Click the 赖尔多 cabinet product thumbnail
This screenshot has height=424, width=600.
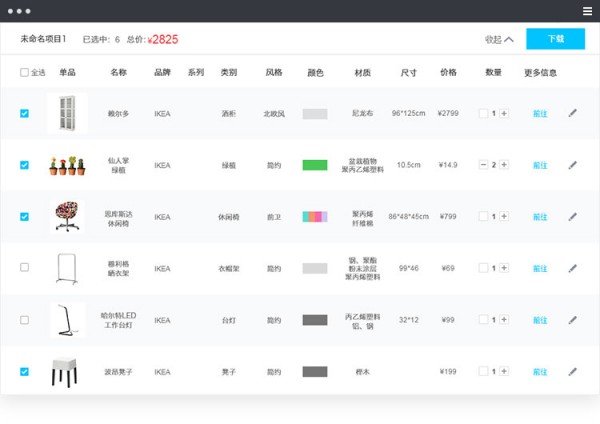(67, 113)
